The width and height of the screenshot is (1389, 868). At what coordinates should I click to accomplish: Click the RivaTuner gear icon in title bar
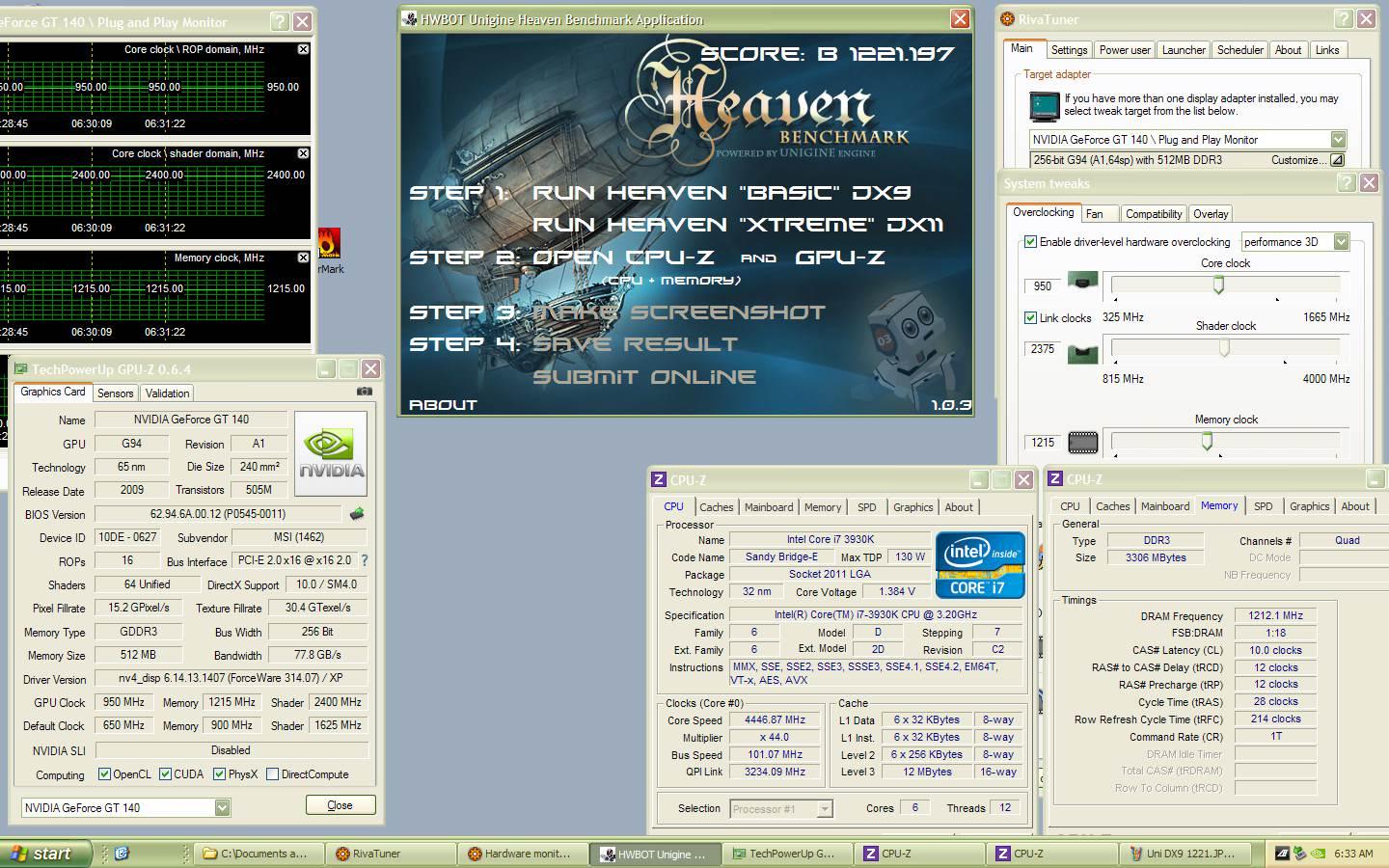pyautogui.click(x=1008, y=18)
